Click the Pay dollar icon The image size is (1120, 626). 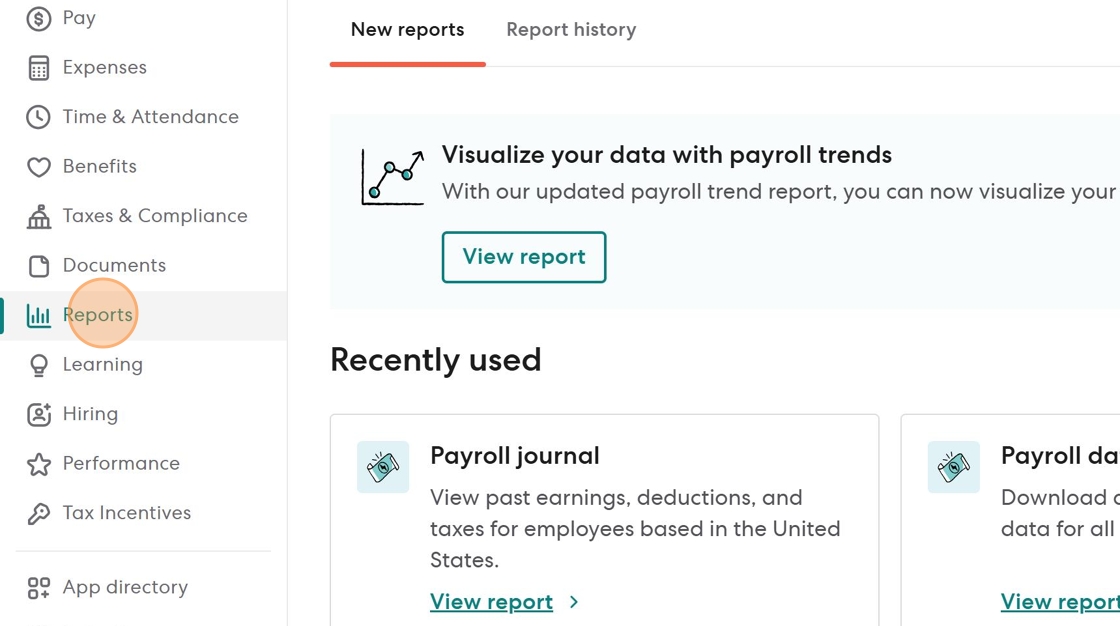(38, 18)
